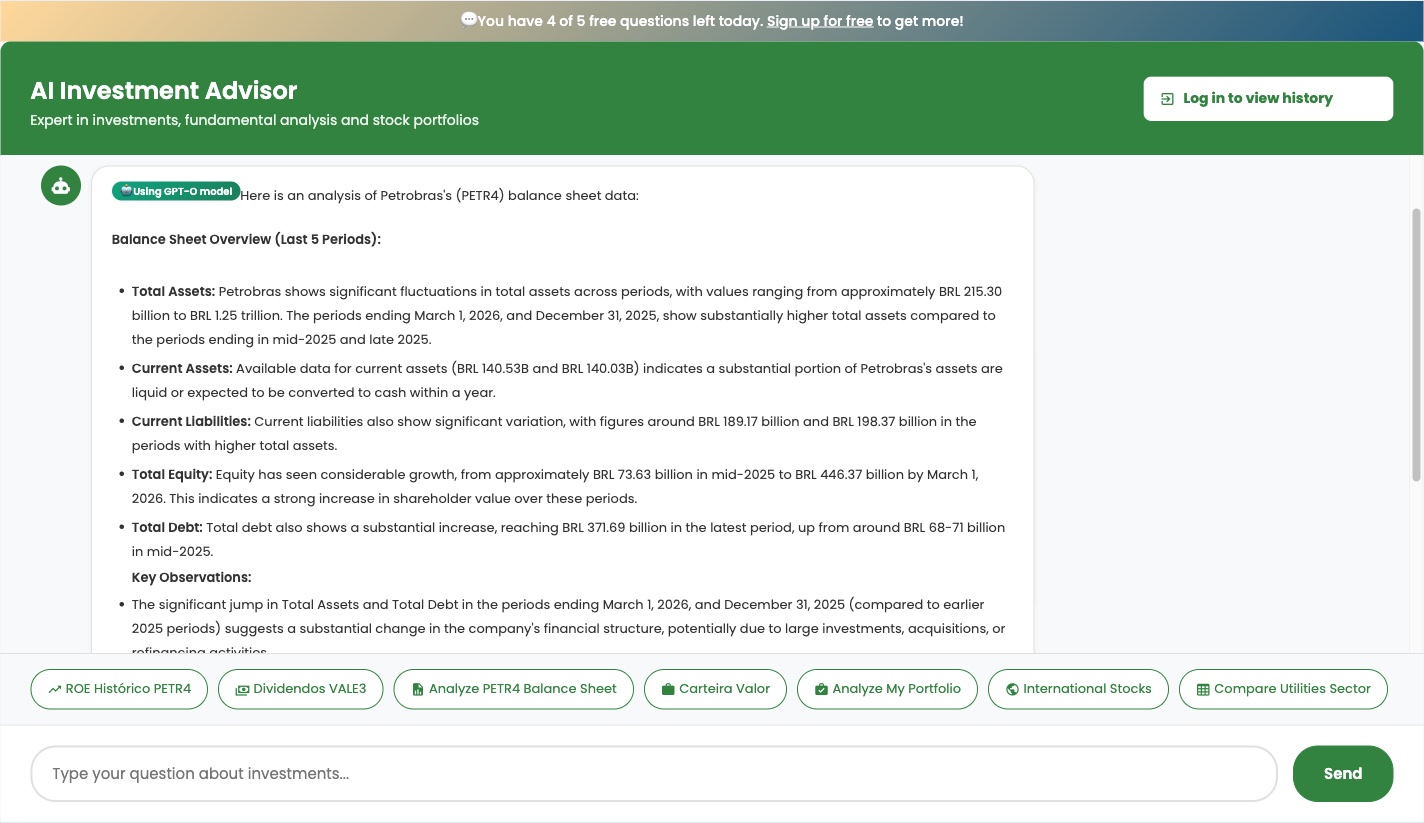
Task: Click the document icon on Analyze PETR4 Balance Sheet
Action: click(x=418, y=689)
